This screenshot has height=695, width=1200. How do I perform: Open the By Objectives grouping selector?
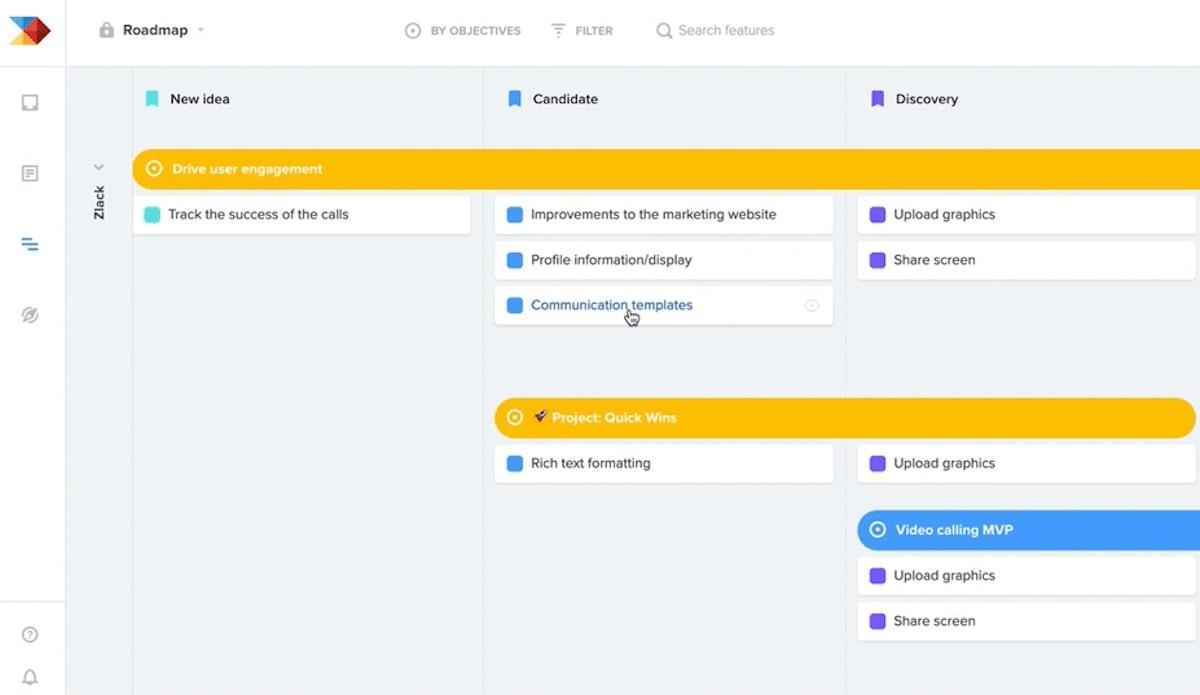[463, 31]
